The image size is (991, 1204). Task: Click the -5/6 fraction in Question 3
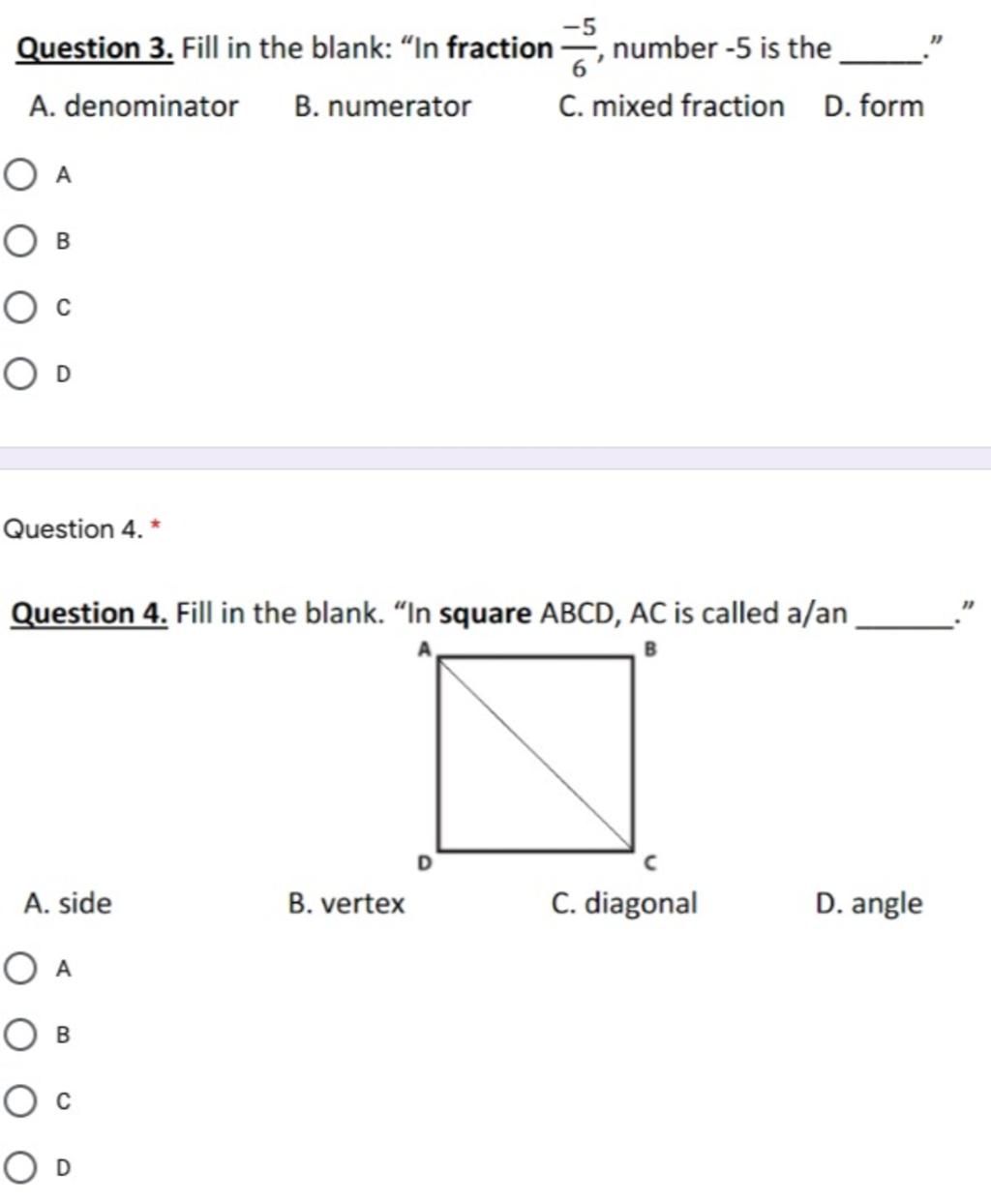pyautogui.click(x=579, y=45)
